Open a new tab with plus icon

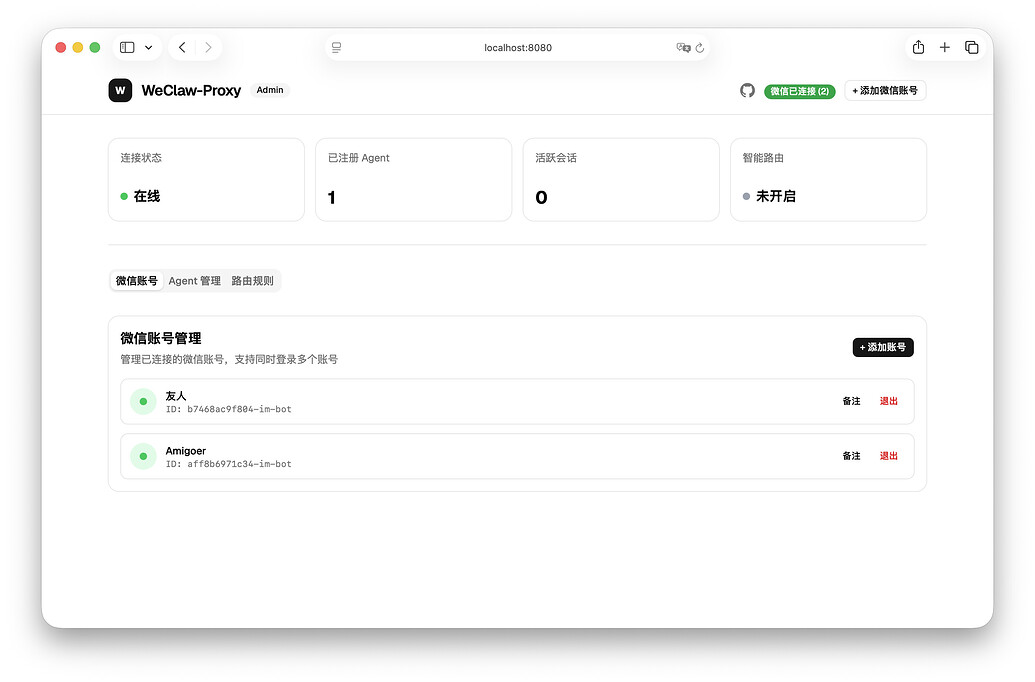945,48
